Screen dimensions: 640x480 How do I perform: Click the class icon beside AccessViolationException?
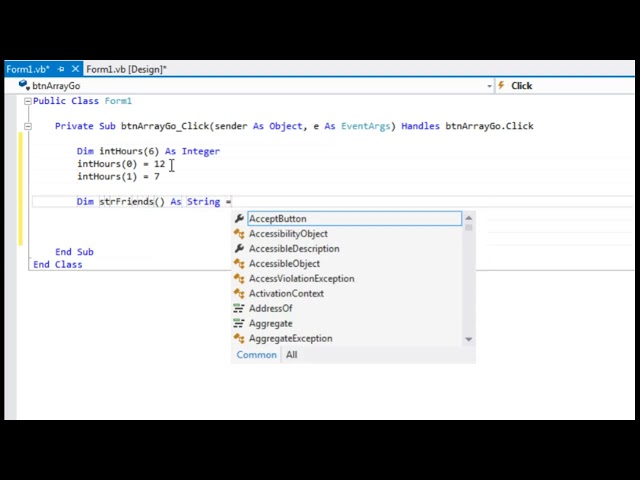click(x=239, y=279)
